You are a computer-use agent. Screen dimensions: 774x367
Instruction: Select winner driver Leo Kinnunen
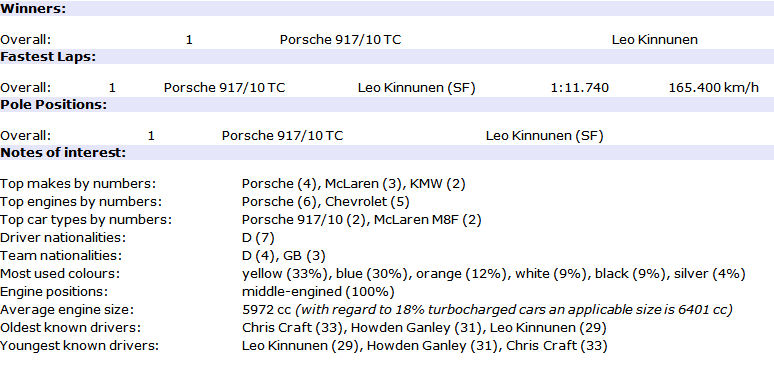click(655, 40)
